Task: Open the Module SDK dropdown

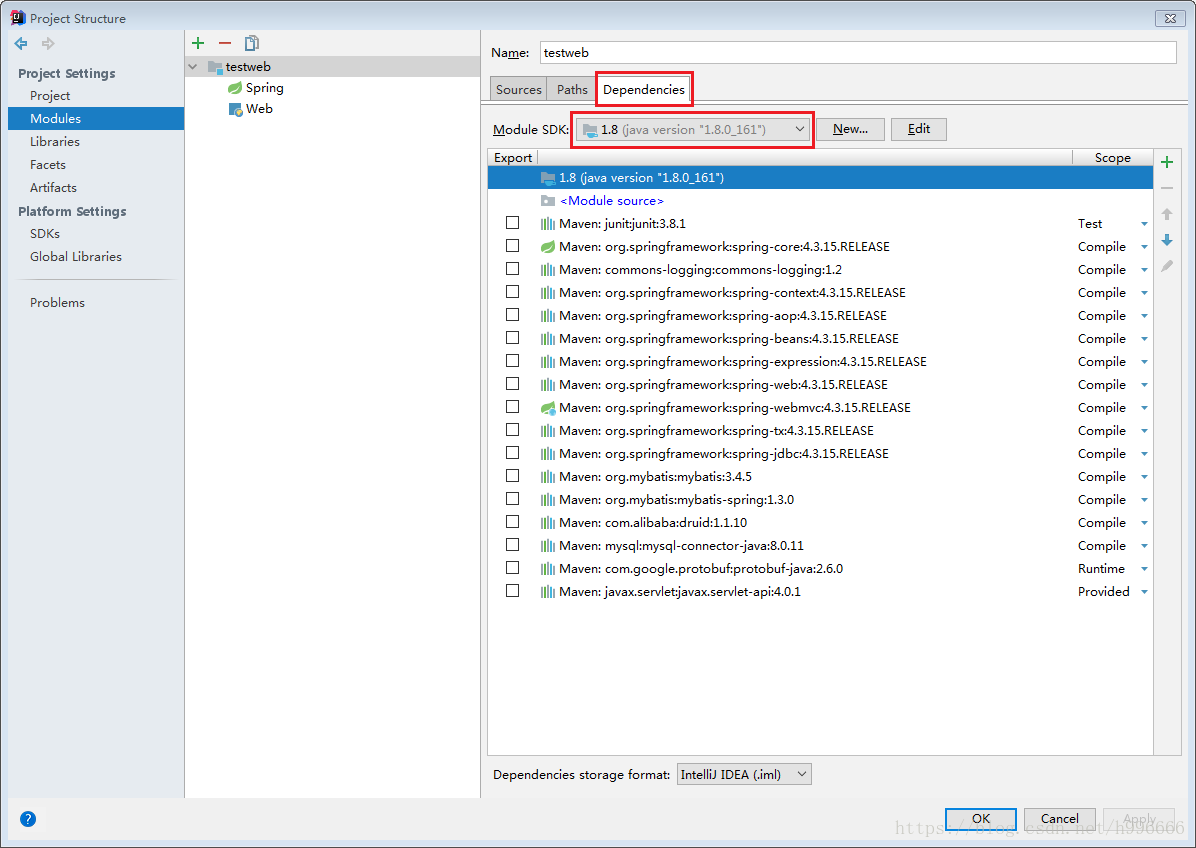Action: [693, 130]
